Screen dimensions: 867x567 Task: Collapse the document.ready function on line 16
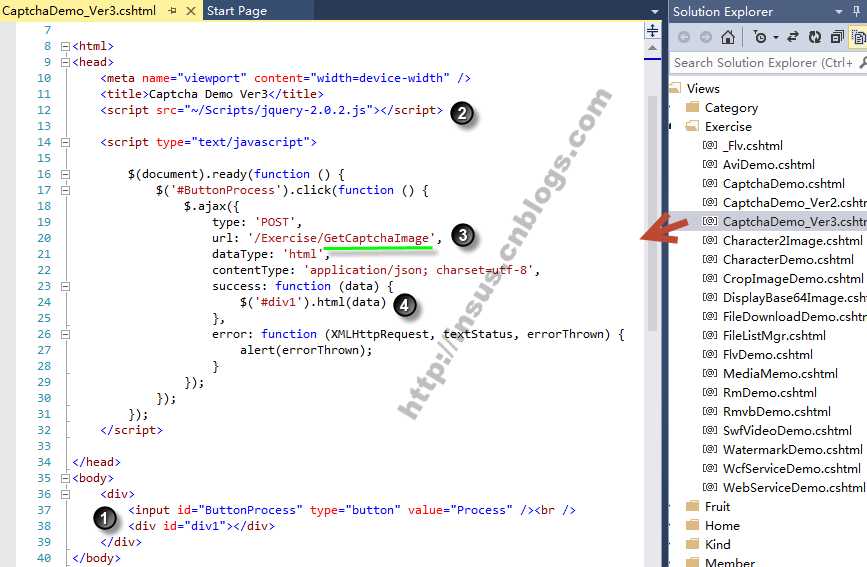pos(65,175)
